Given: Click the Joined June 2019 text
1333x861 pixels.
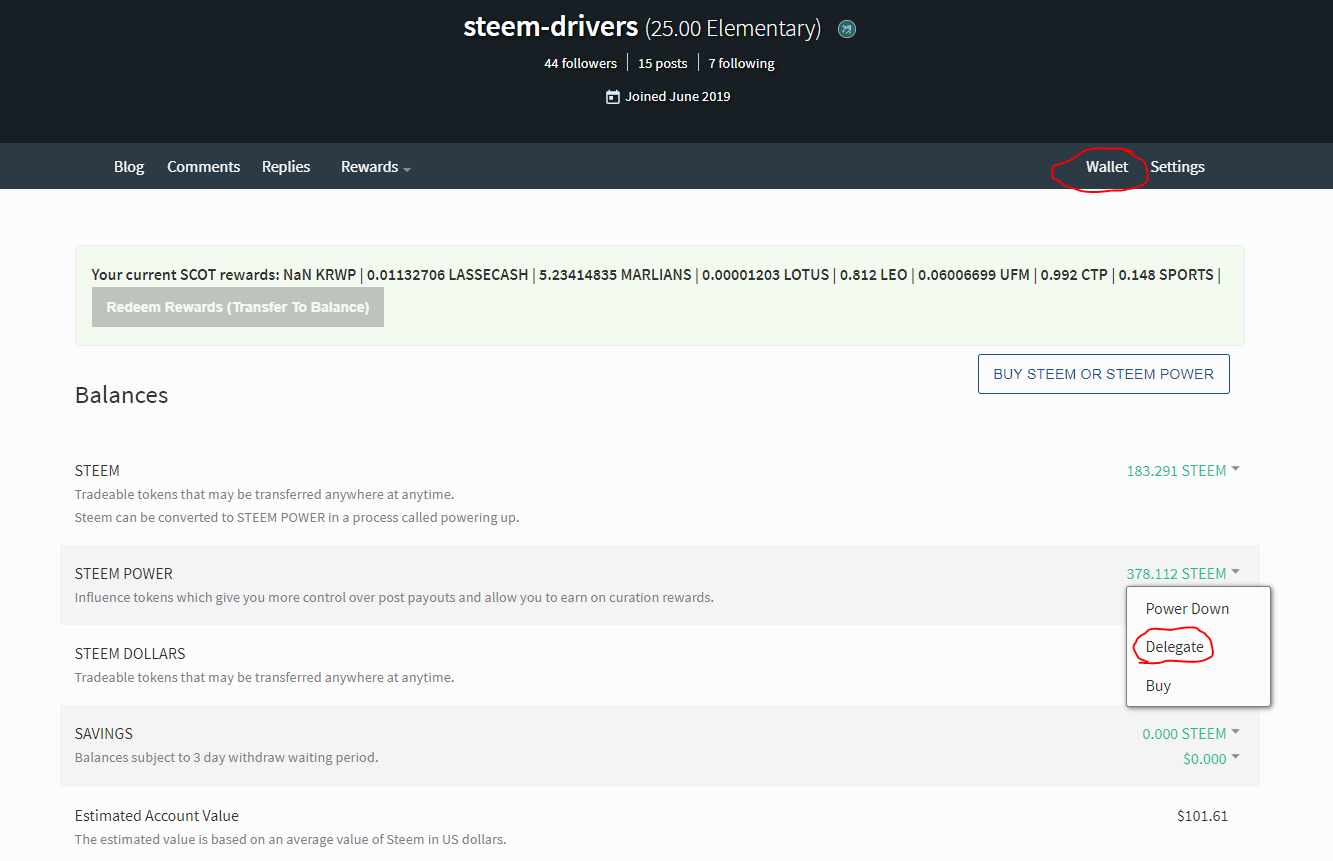Looking at the screenshot, I should click(x=678, y=97).
